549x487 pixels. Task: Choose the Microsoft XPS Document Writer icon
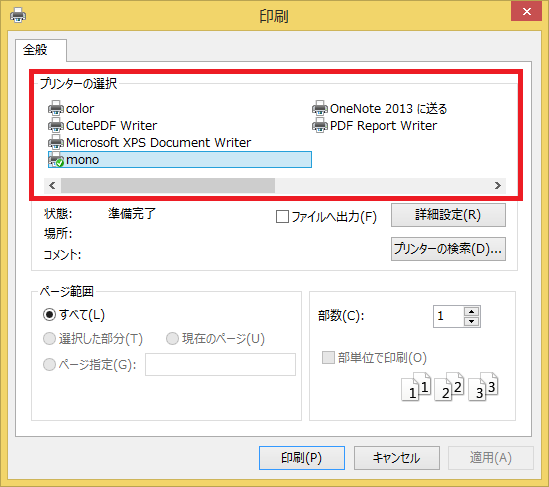tap(56, 142)
